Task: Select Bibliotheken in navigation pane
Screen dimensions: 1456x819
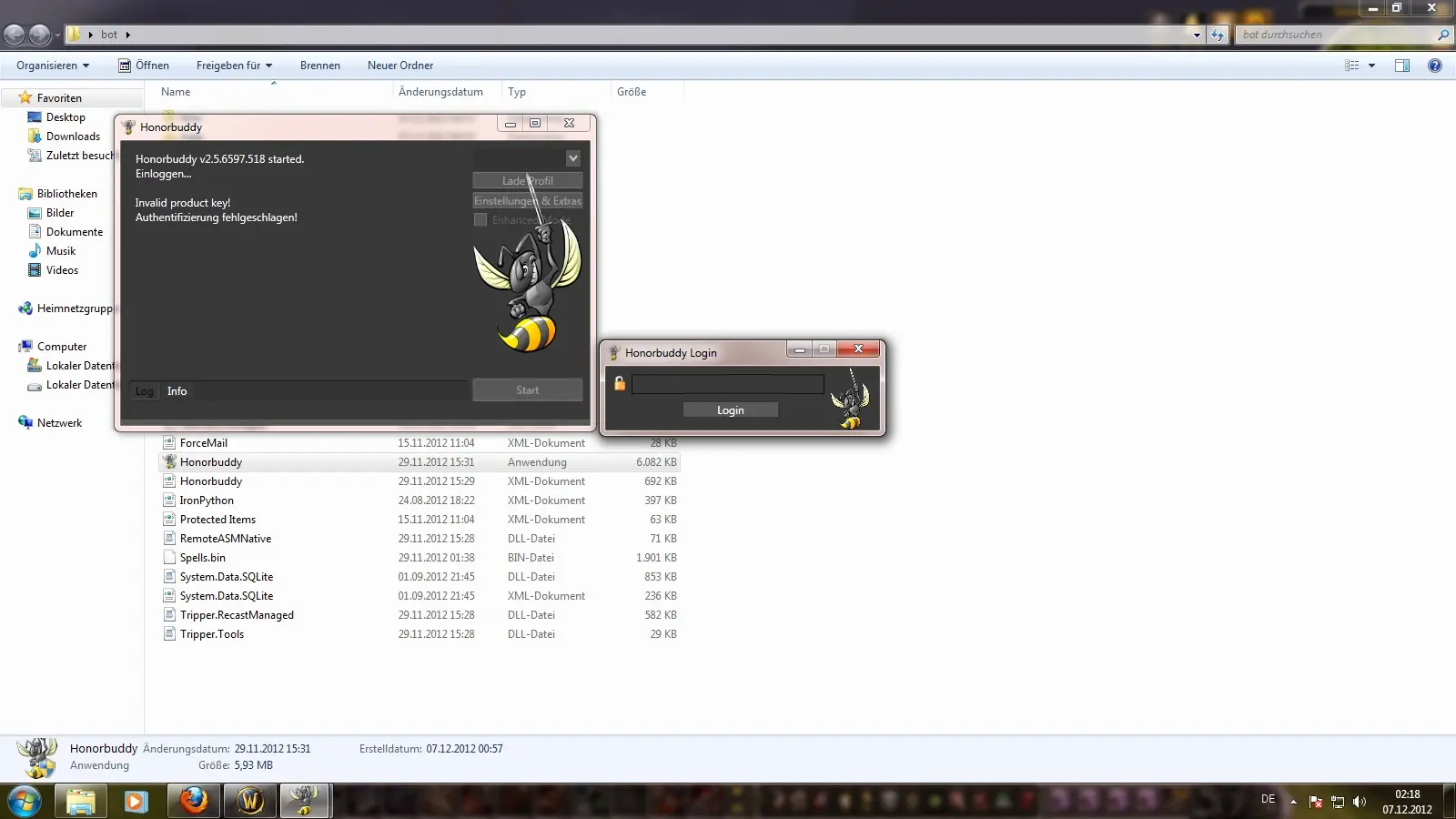Action: coord(66,194)
